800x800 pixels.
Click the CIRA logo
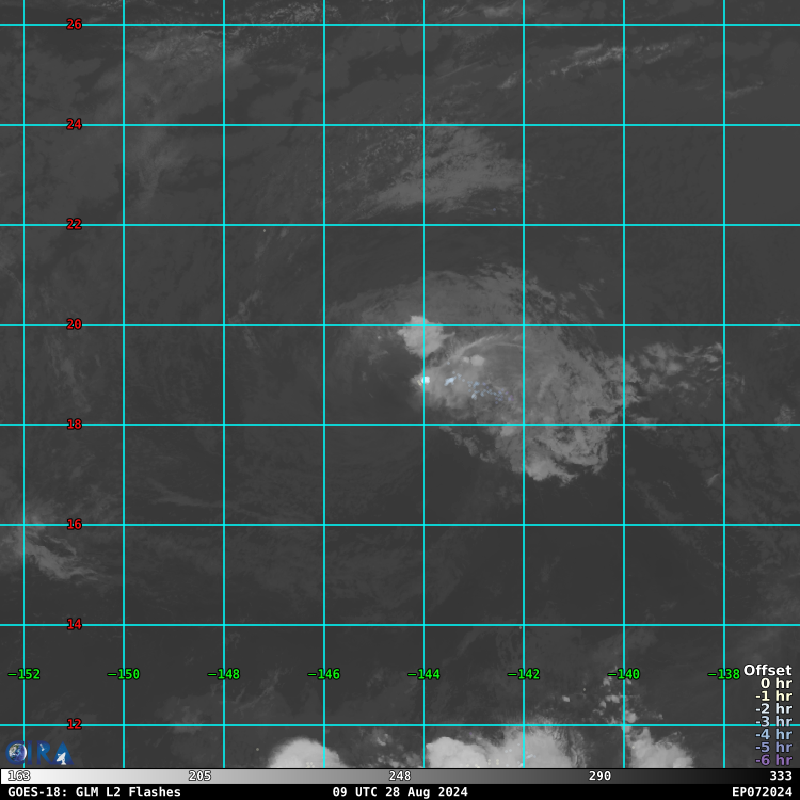39,753
